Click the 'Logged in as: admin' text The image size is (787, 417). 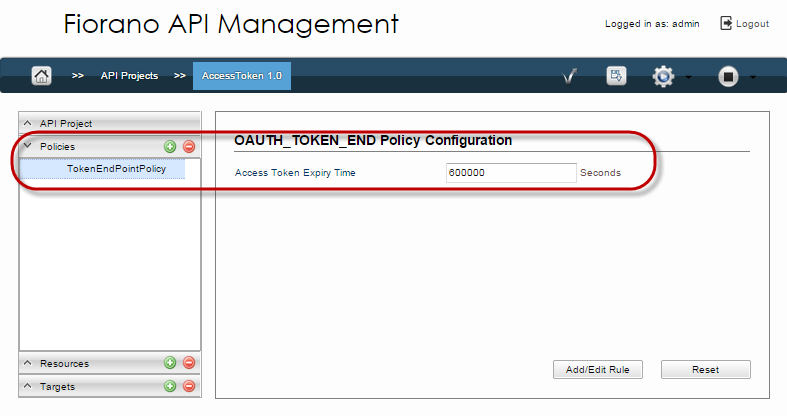pos(652,24)
